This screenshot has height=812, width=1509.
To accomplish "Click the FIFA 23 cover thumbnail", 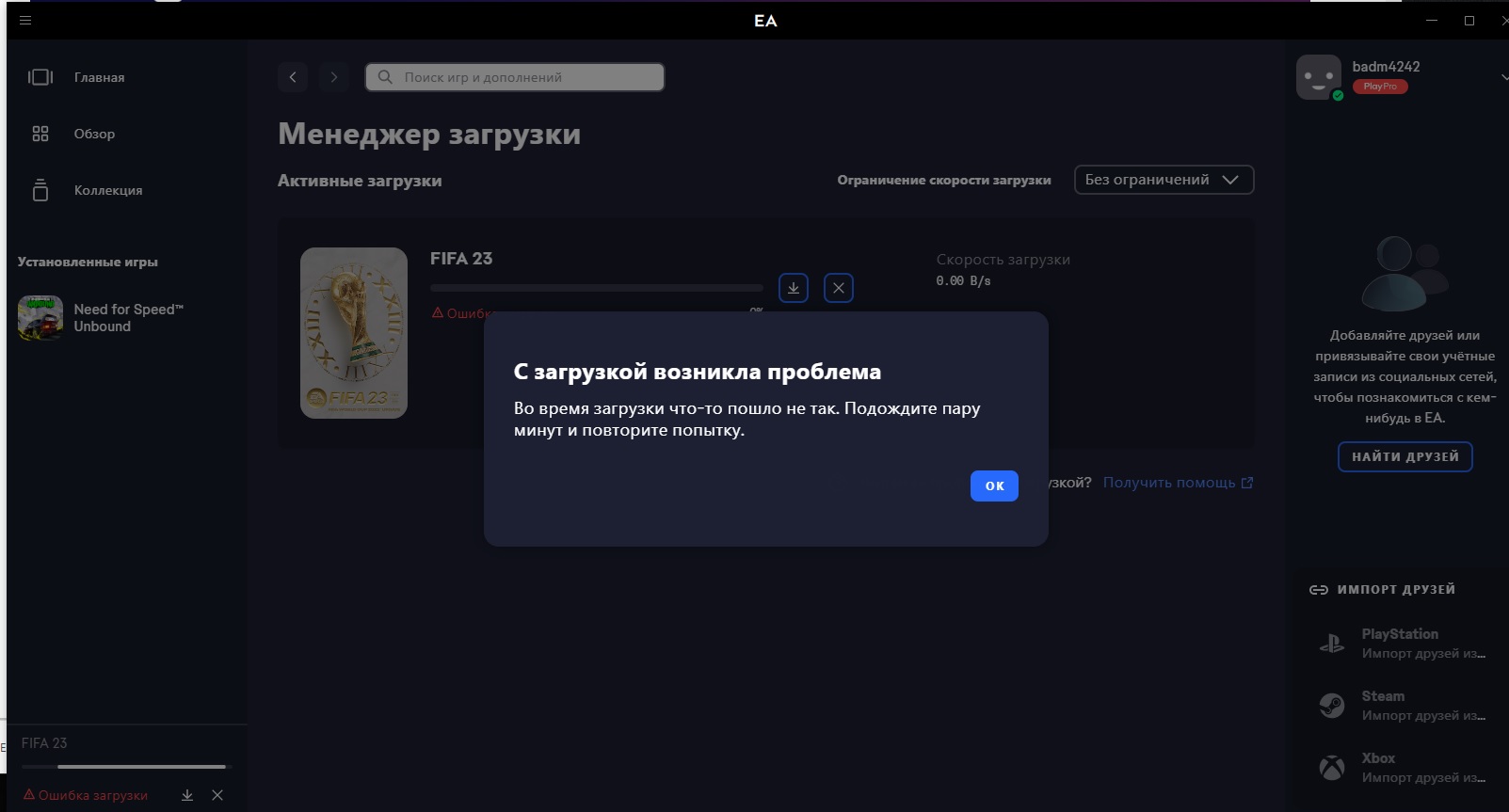I will (x=354, y=333).
